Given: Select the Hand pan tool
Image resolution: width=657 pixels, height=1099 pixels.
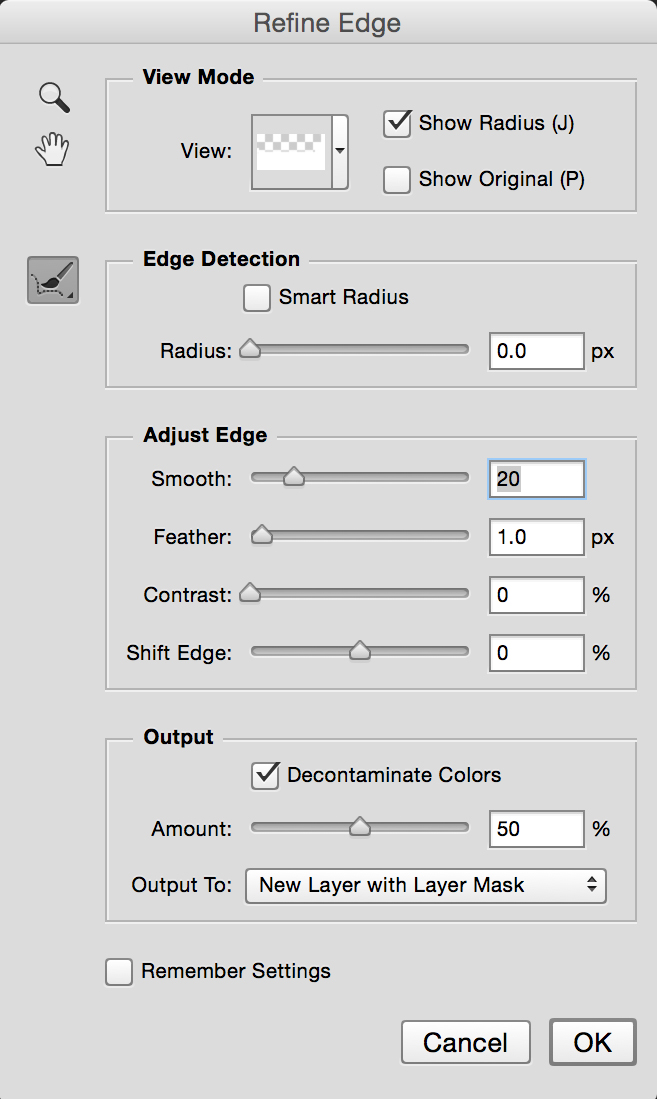Looking at the screenshot, I should point(53,149).
